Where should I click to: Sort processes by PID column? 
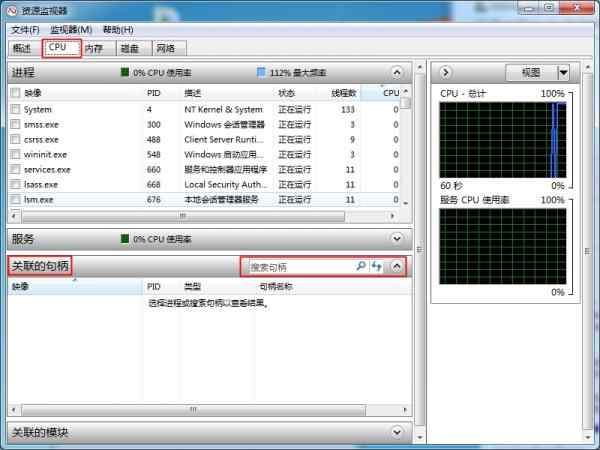(x=154, y=93)
